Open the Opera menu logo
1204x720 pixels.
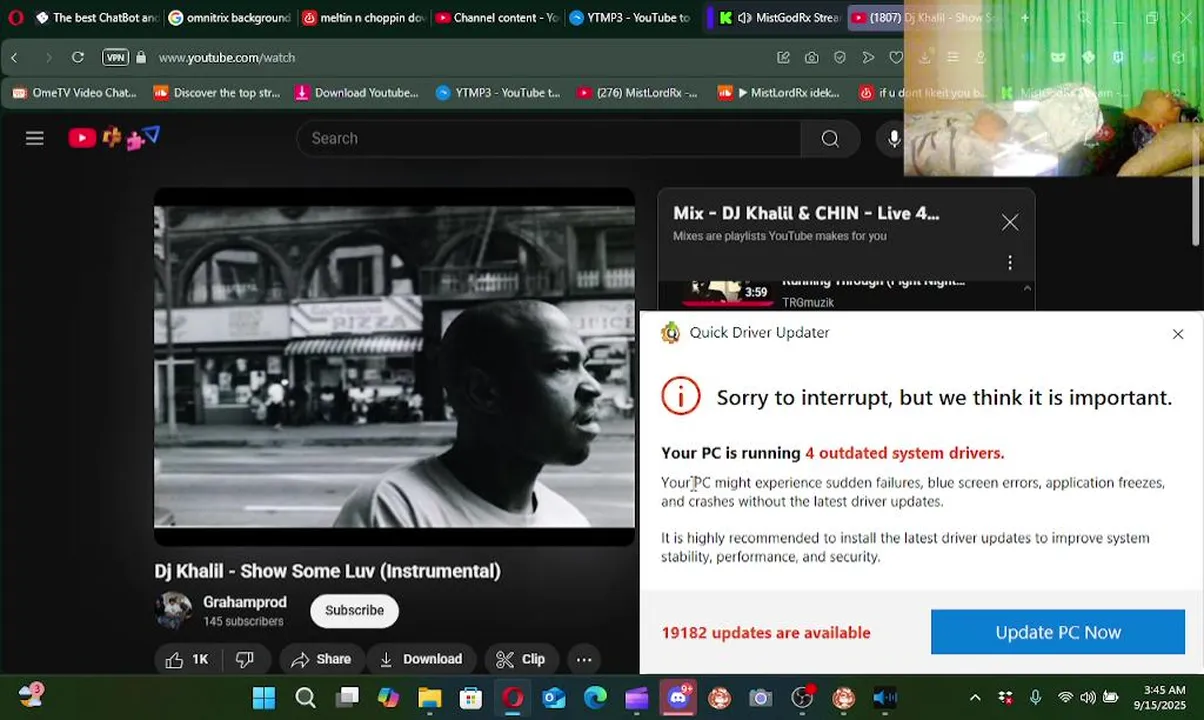15,17
